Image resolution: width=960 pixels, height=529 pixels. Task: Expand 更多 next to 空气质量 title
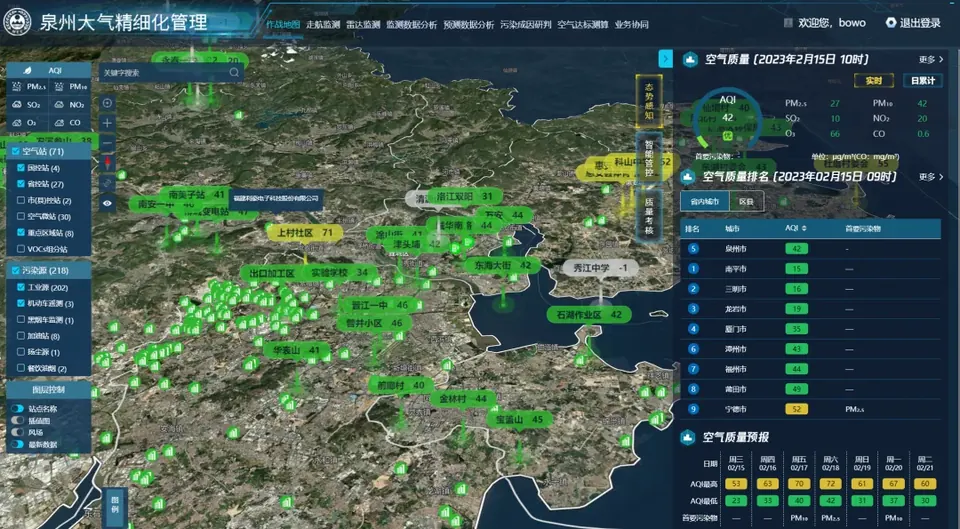click(931, 59)
